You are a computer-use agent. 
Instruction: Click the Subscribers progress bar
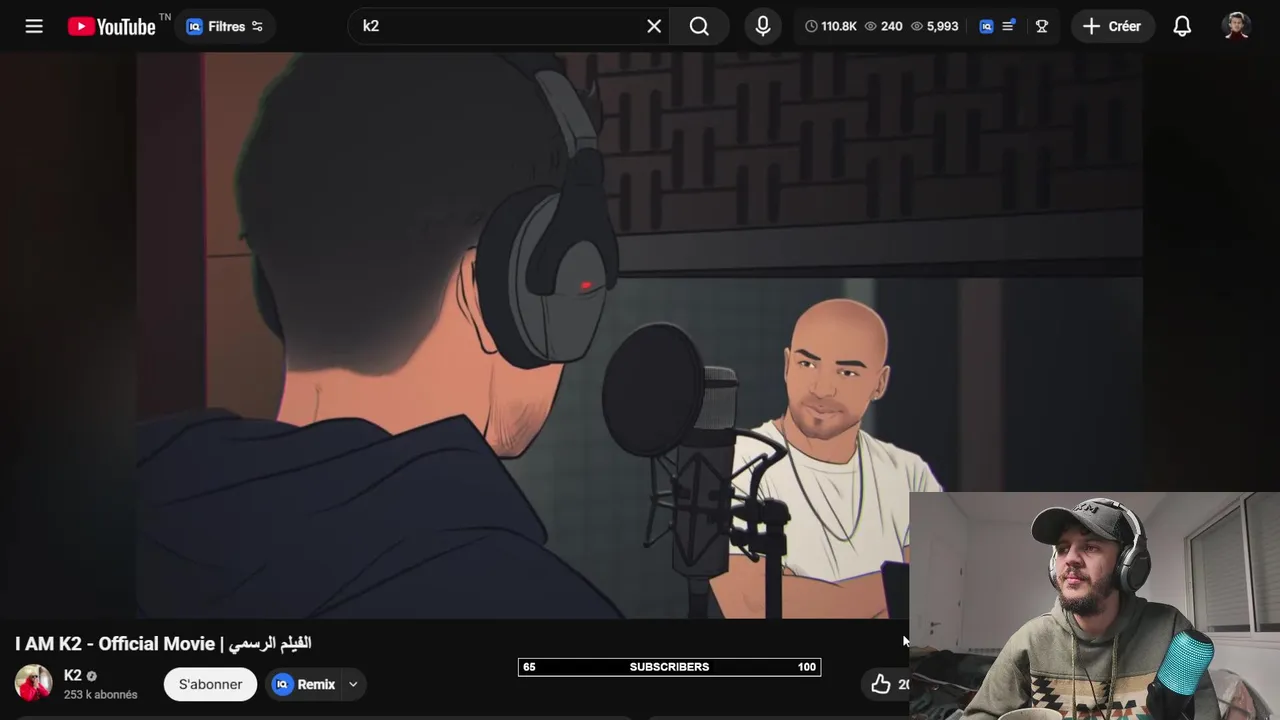click(669, 667)
